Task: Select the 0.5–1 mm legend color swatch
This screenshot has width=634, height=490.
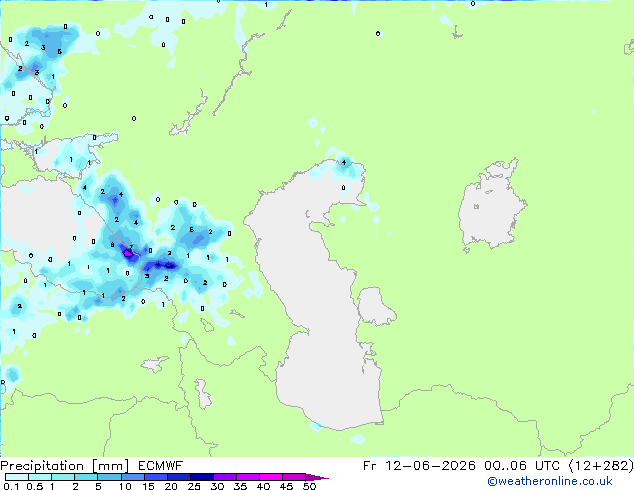Action: pos(40,477)
